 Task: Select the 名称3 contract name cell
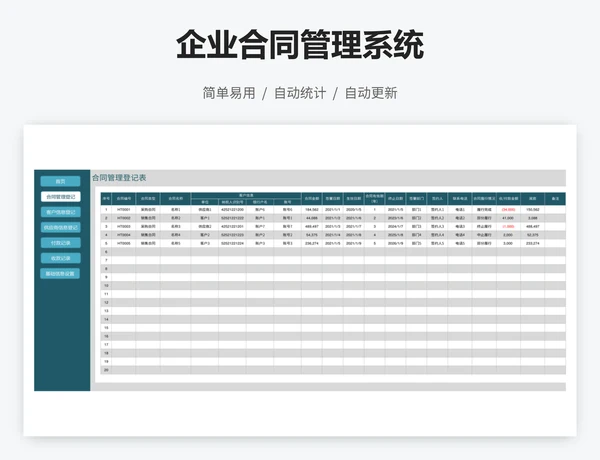176,227
